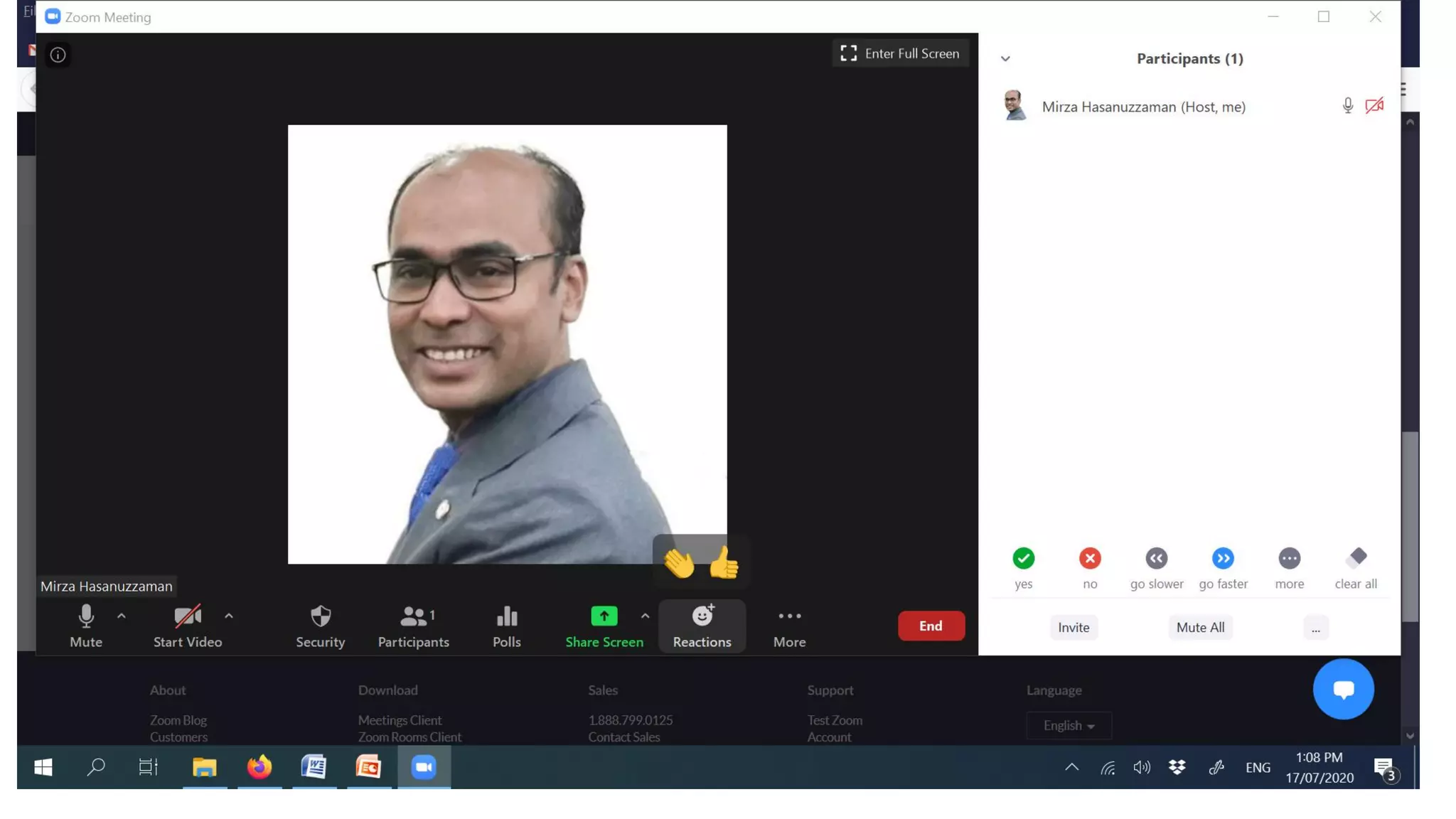This screenshot has width=1456, height=819.
Task: Collapse the Participants panel chevron
Action: tap(1005, 59)
